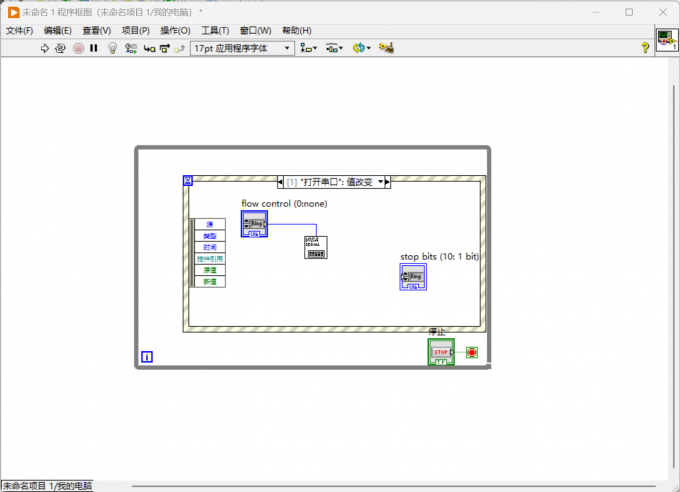The width and height of the screenshot is (680, 492).
Task: Click the LabVIEW icon in the title bar
Action: [13, 12]
